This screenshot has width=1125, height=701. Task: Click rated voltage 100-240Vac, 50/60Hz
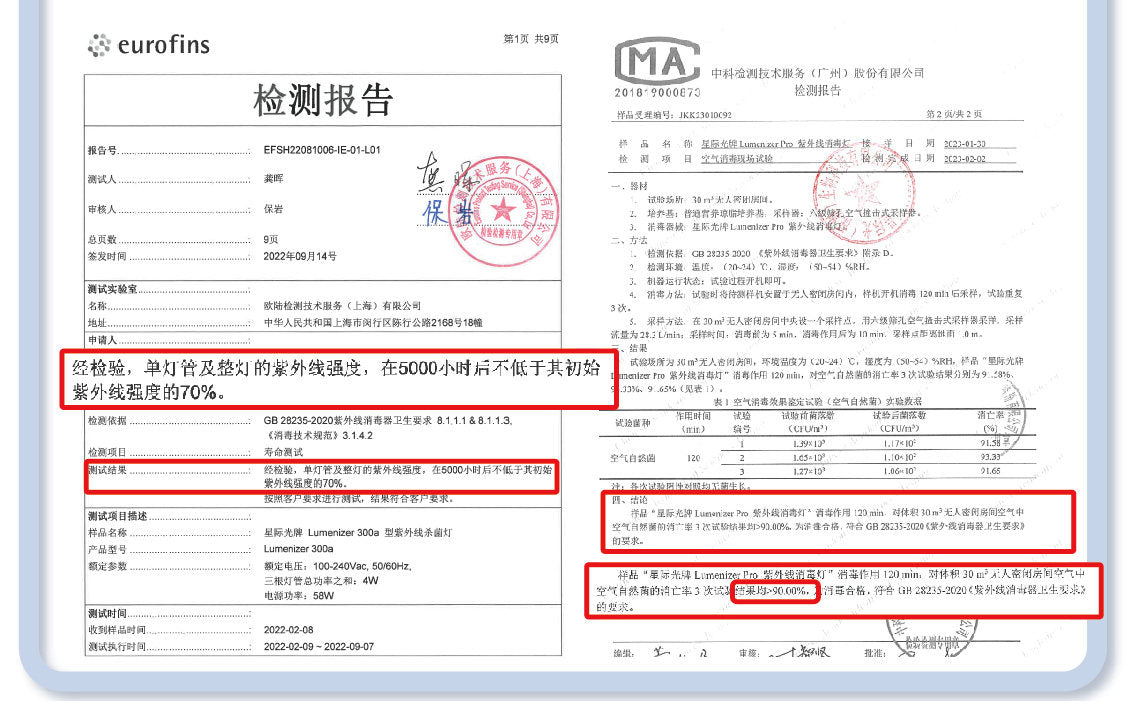point(338,566)
